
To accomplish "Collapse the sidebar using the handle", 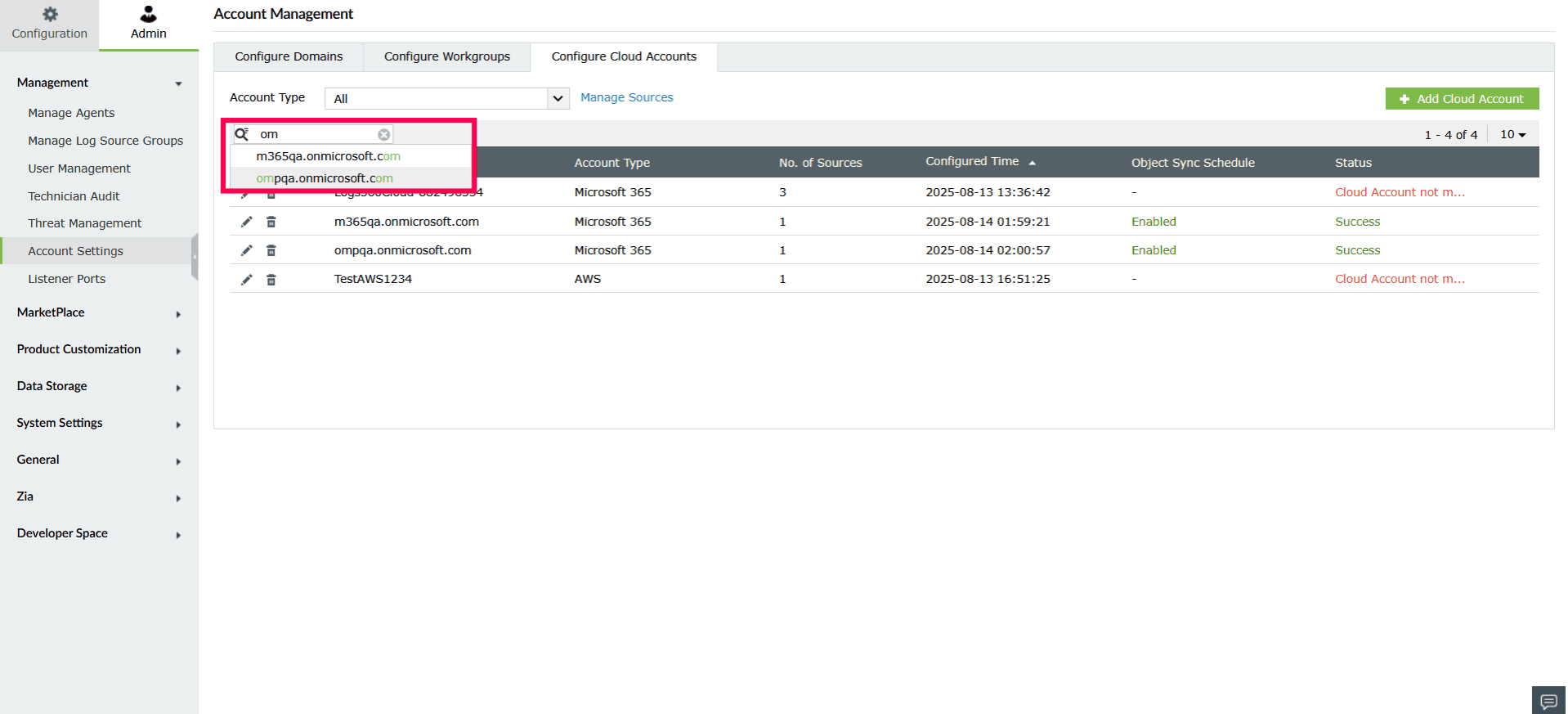I will 195,257.
